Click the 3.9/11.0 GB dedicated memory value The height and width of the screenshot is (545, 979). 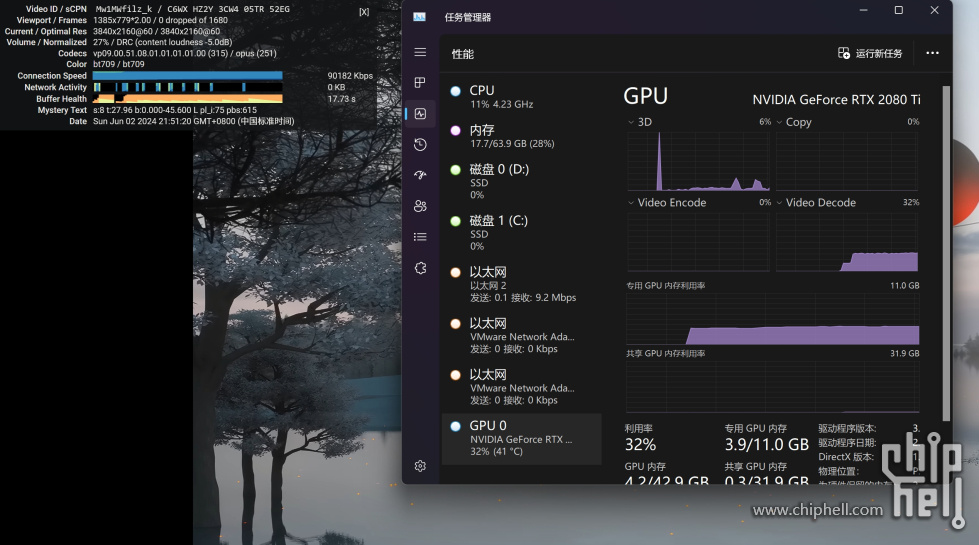pyautogui.click(x=767, y=444)
